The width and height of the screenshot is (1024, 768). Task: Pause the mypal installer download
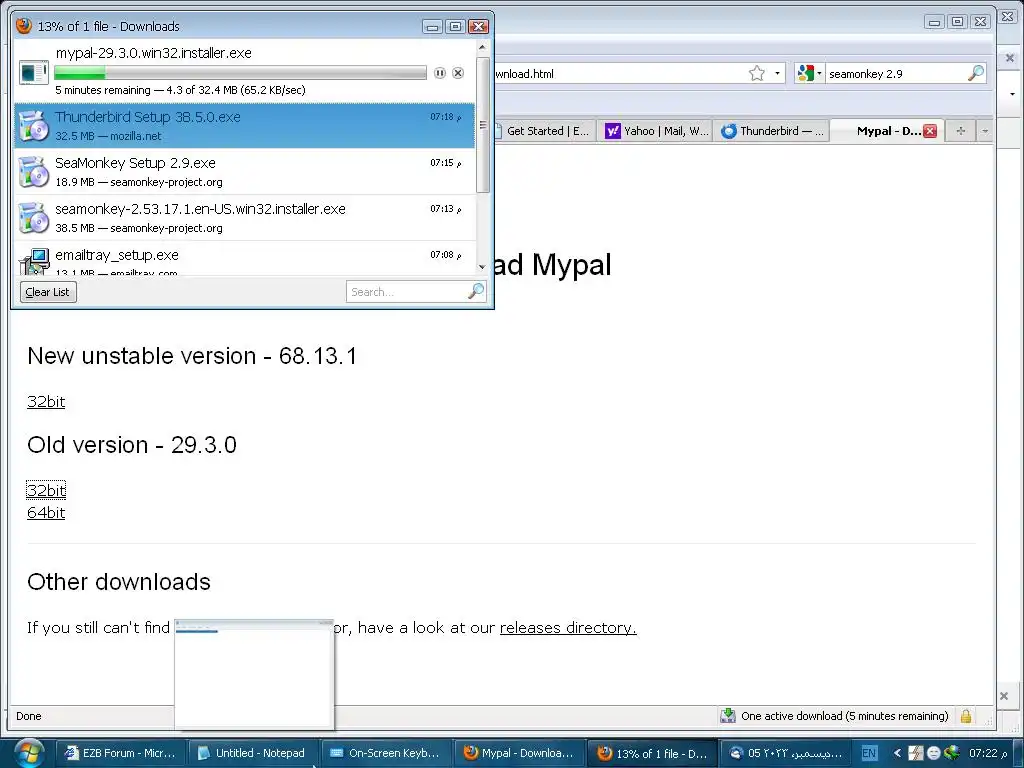(440, 73)
